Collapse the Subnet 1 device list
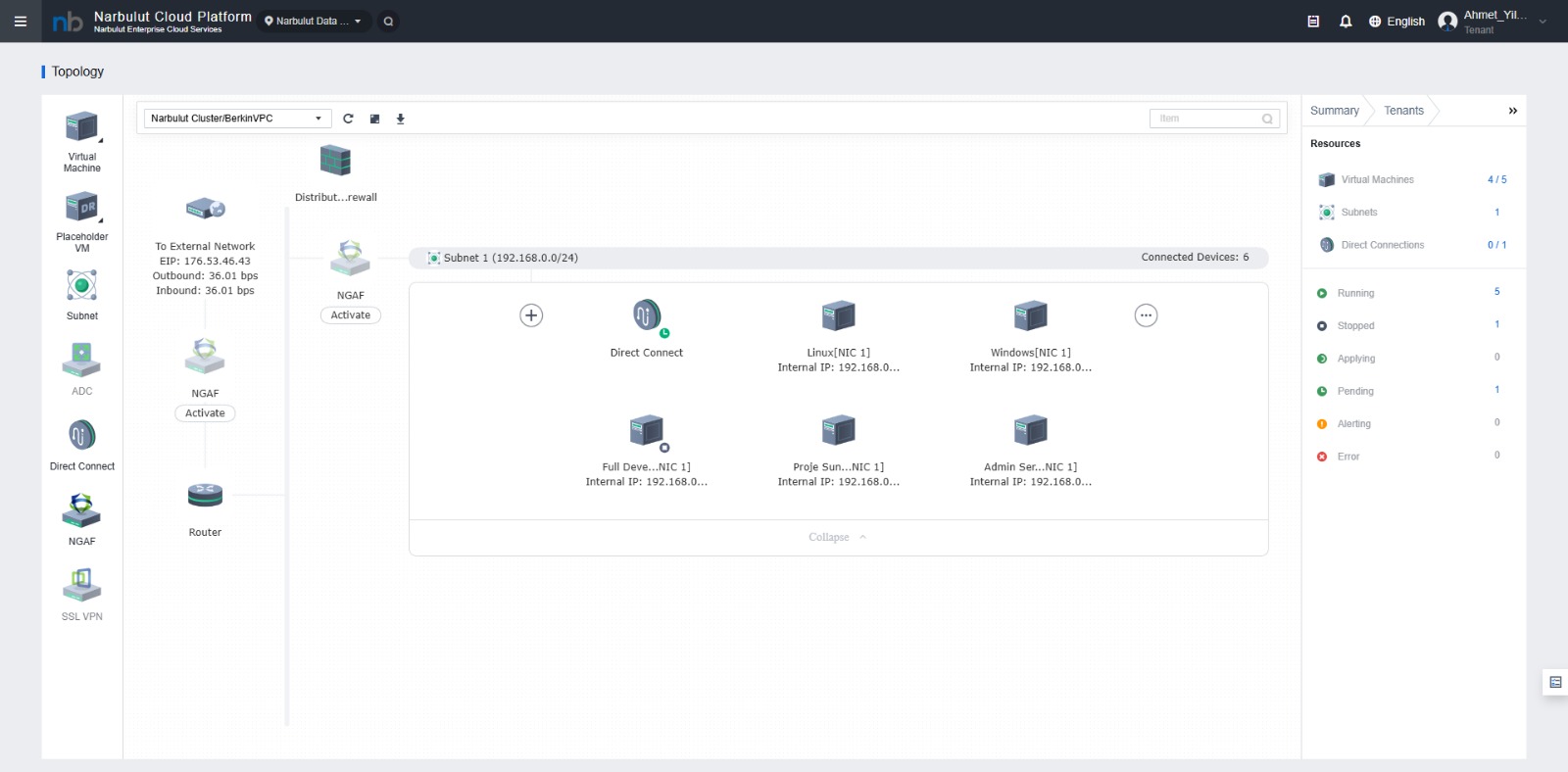 (x=837, y=538)
